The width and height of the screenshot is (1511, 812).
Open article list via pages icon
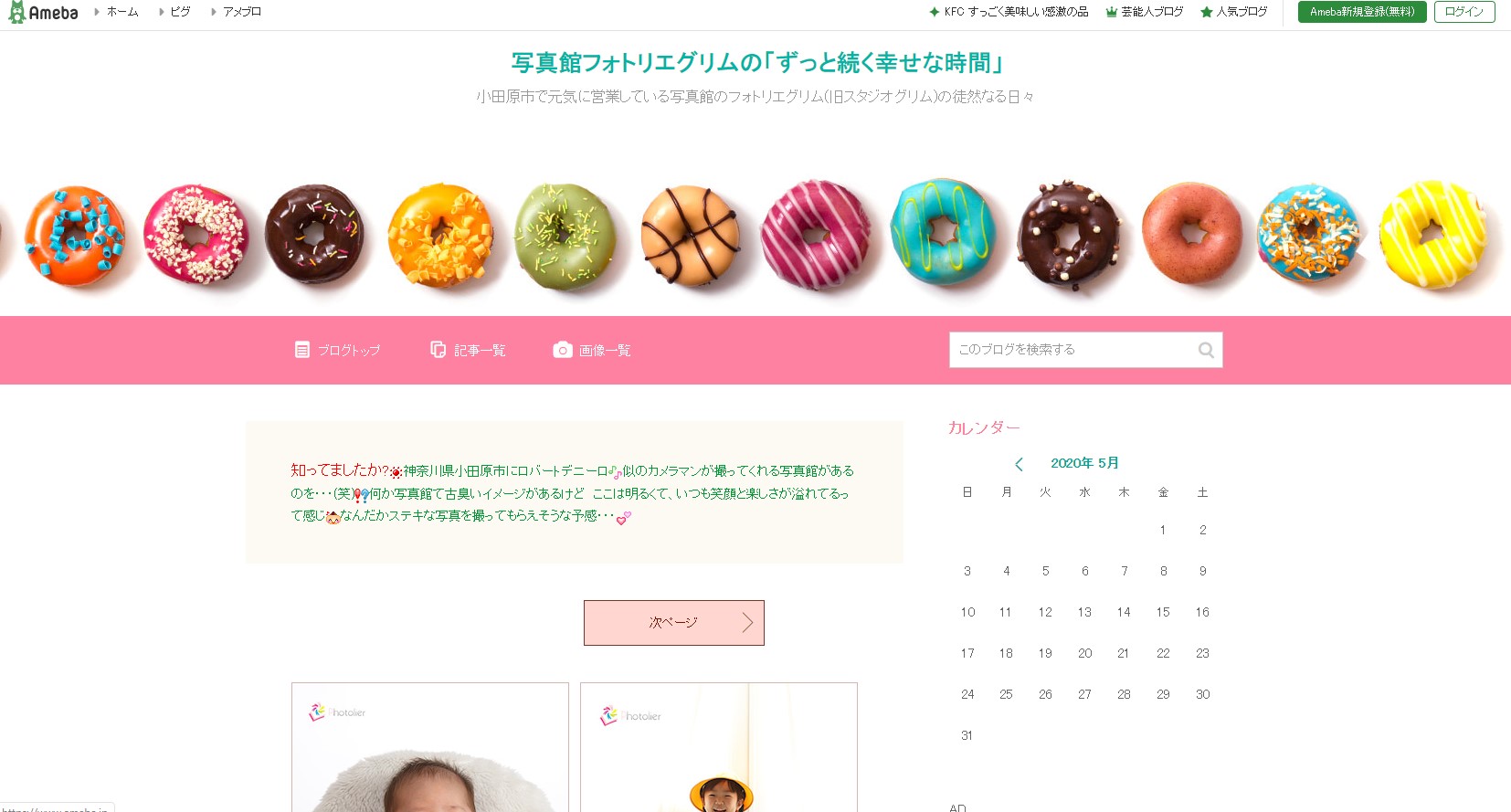[439, 350]
